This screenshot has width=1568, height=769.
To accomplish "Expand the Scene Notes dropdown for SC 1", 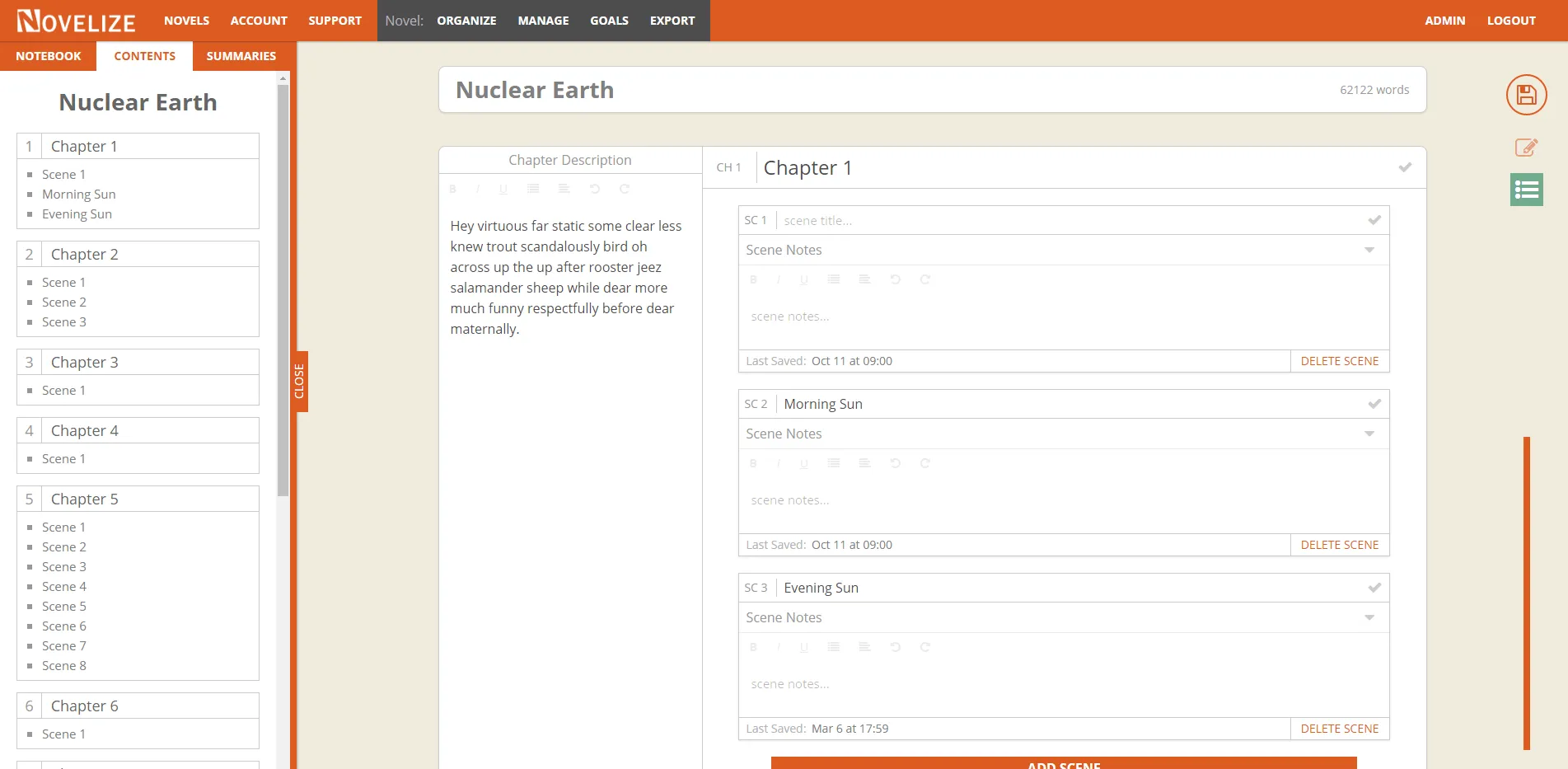I will [x=1370, y=250].
